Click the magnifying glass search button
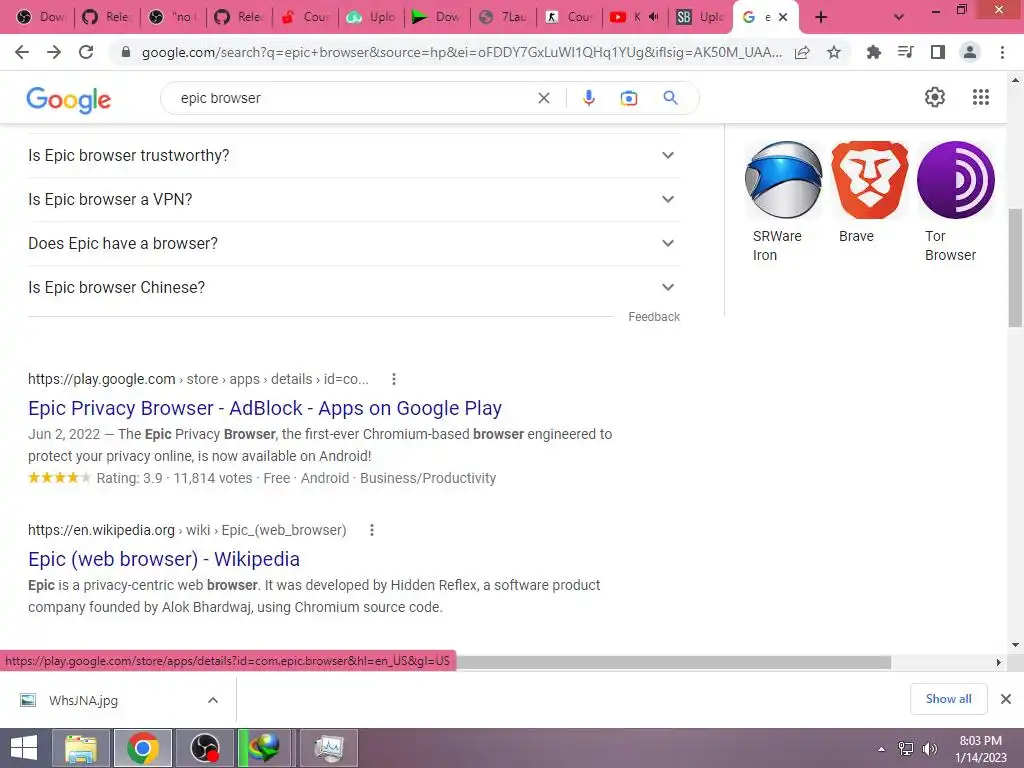 [671, 98]
